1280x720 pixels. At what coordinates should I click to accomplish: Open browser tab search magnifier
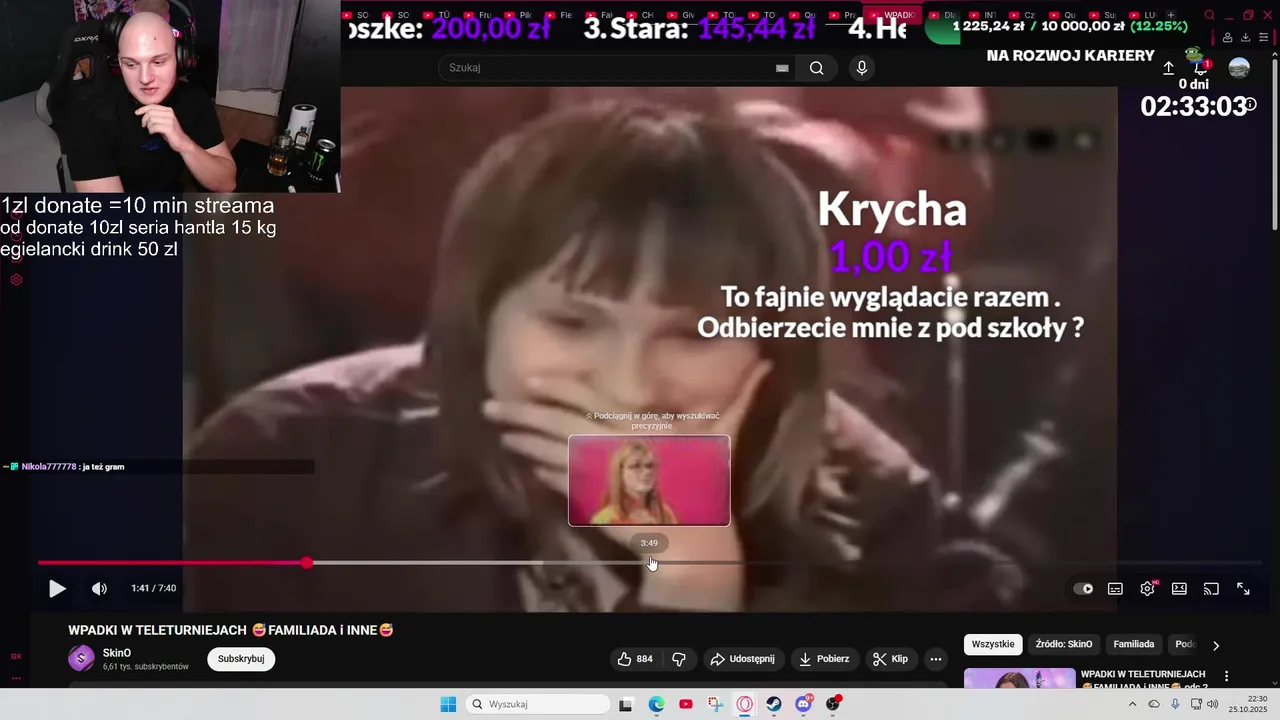1209,15
